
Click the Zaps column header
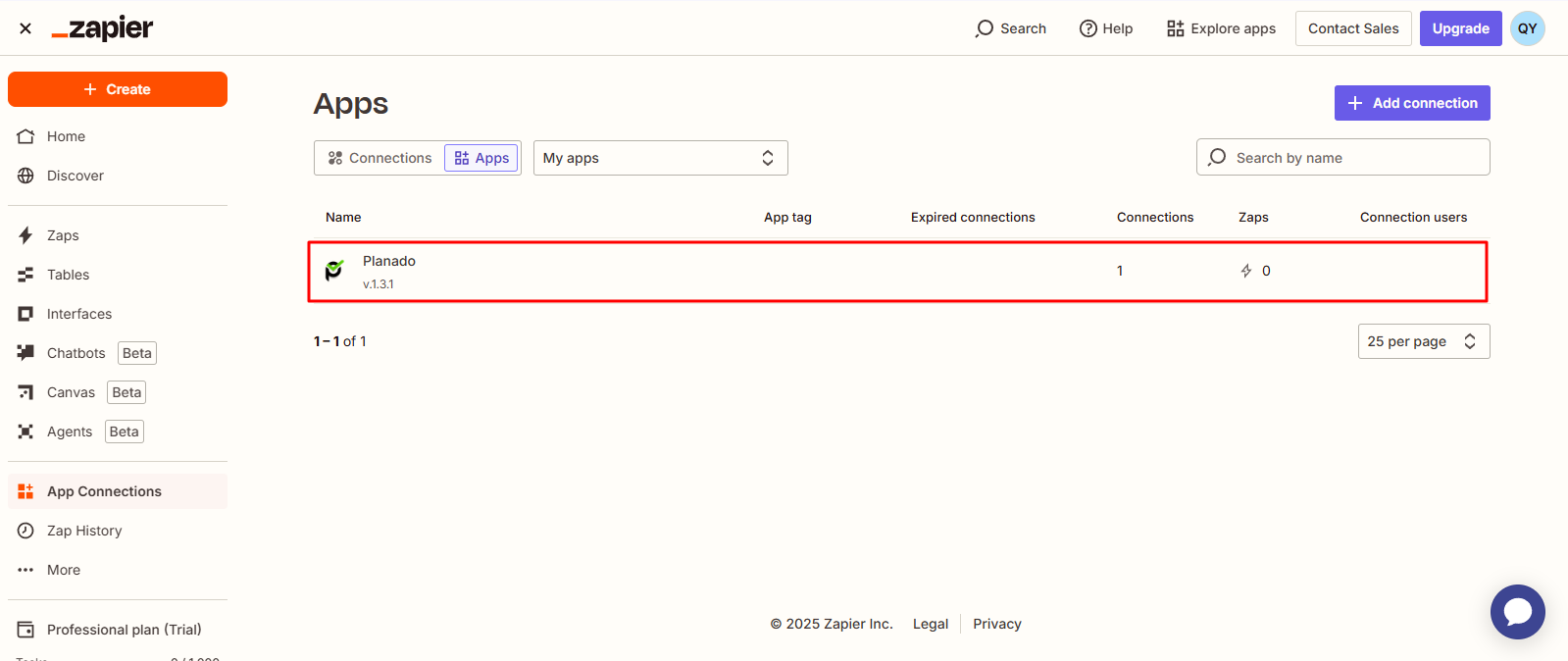pyautogui.click(x=1253, y=218)
